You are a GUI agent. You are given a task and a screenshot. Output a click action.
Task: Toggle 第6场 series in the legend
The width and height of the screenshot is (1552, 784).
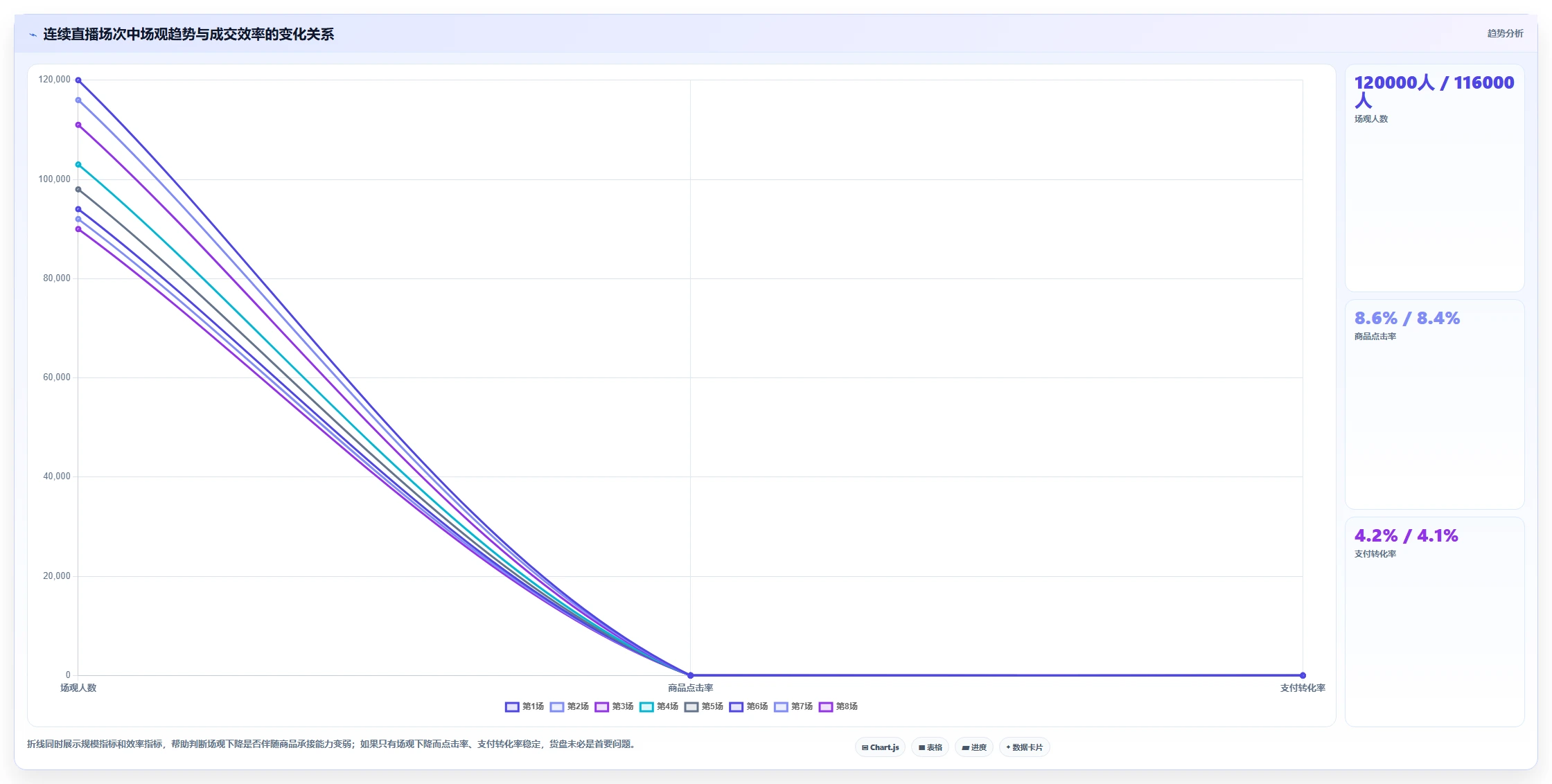click(749, 706)
